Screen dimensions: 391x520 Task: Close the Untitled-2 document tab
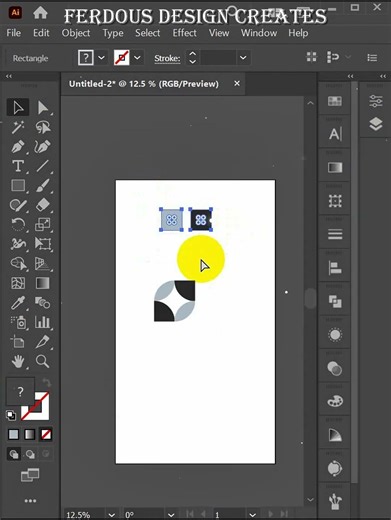click(237, 83)
